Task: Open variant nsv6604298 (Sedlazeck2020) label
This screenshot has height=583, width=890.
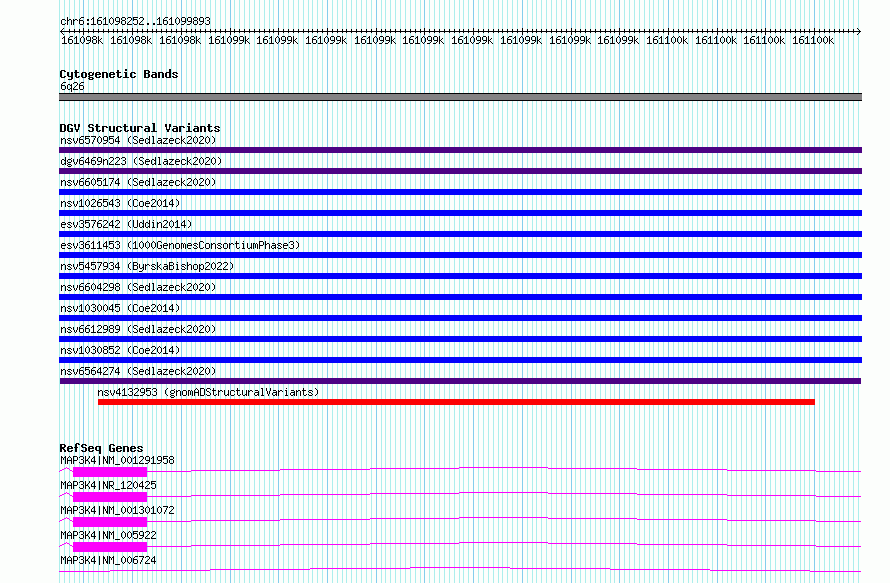Action: (x=138, y=287)
